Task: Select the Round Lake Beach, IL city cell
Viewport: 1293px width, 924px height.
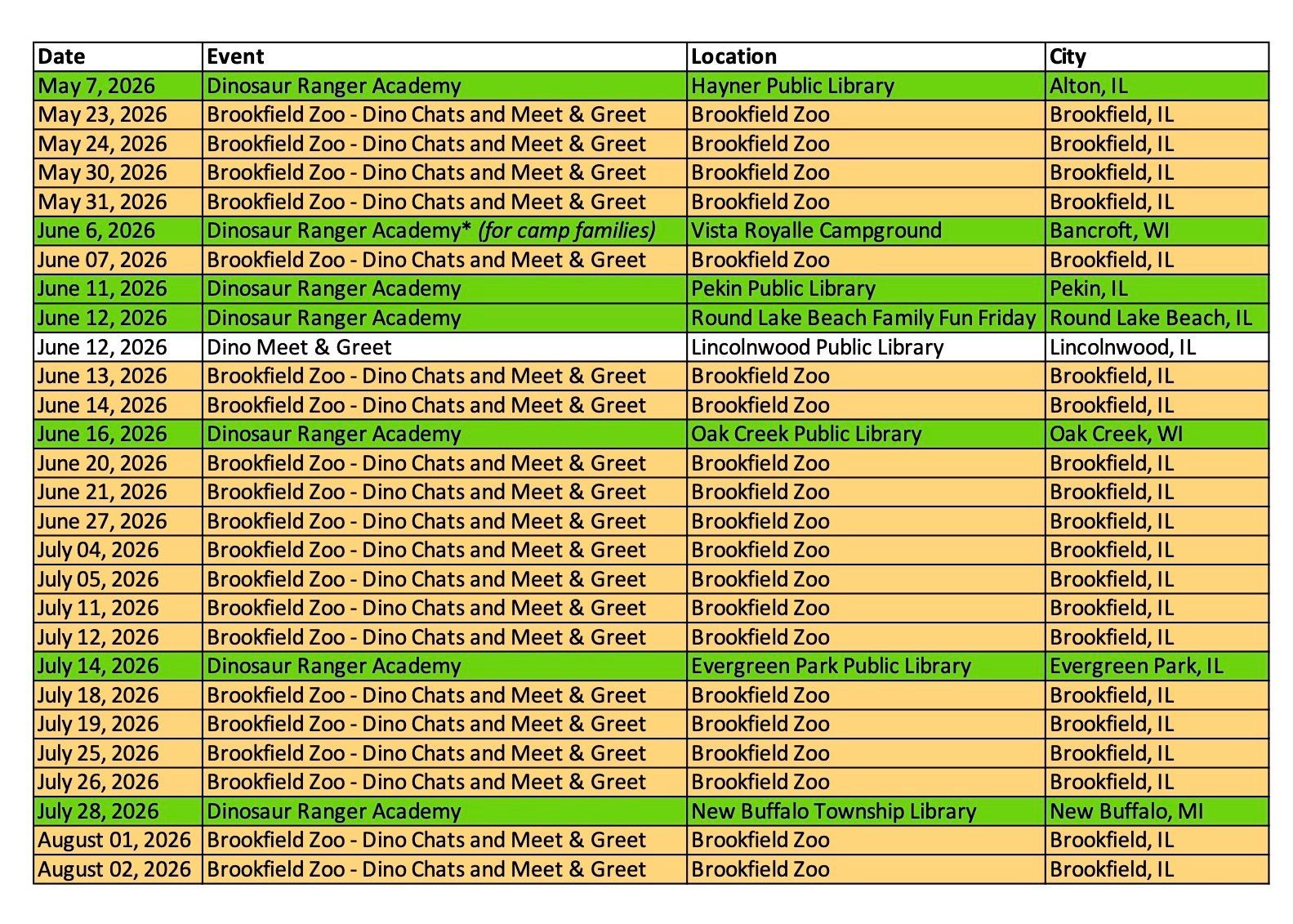Action: click(x=1157, y=318)
